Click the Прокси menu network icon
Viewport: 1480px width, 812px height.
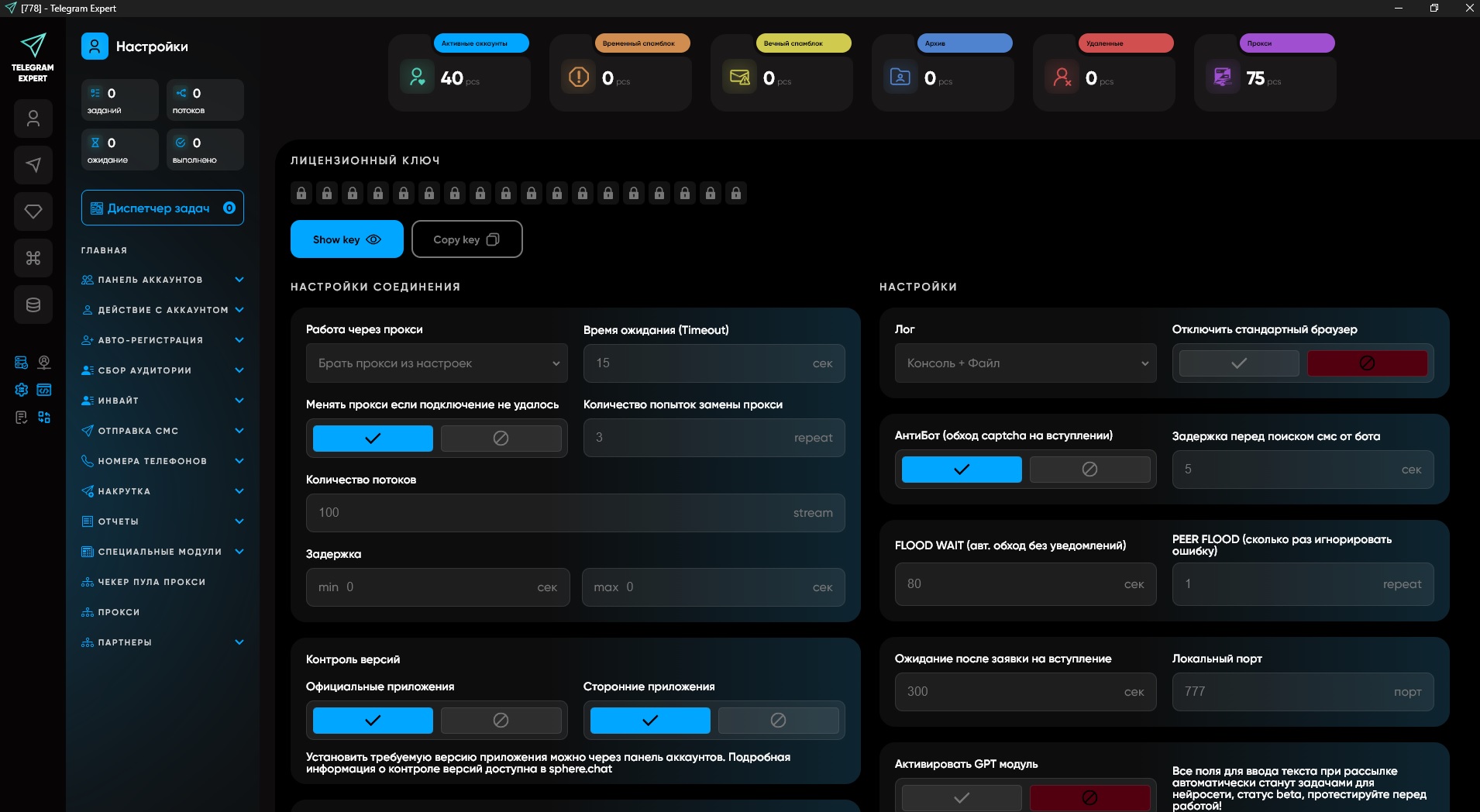click(x=88, y=612)
